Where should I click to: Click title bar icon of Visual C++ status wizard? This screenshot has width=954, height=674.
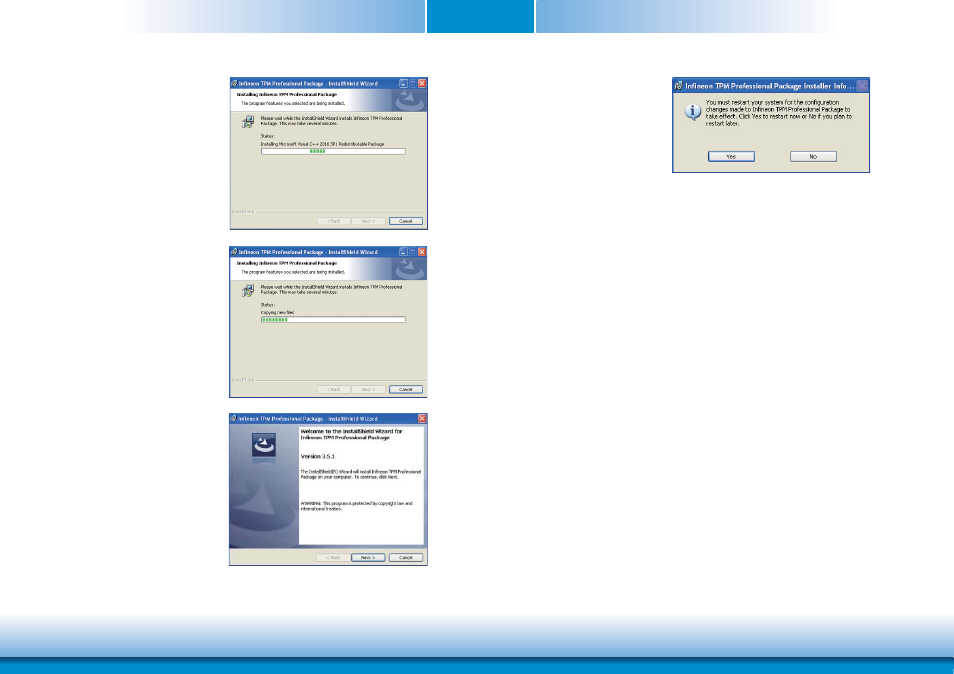234,83
